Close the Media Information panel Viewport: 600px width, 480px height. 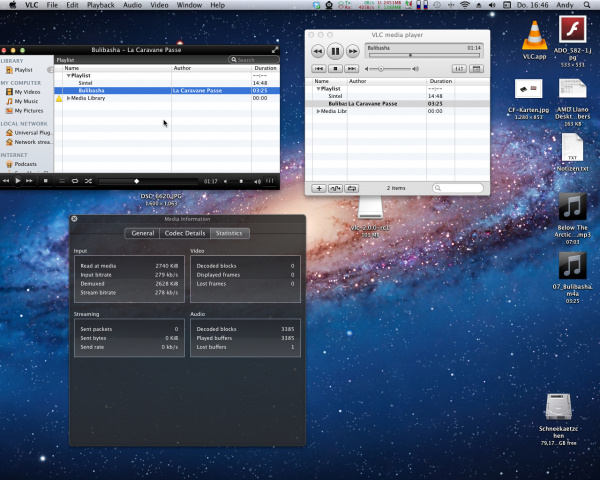[x=74, y=219]
